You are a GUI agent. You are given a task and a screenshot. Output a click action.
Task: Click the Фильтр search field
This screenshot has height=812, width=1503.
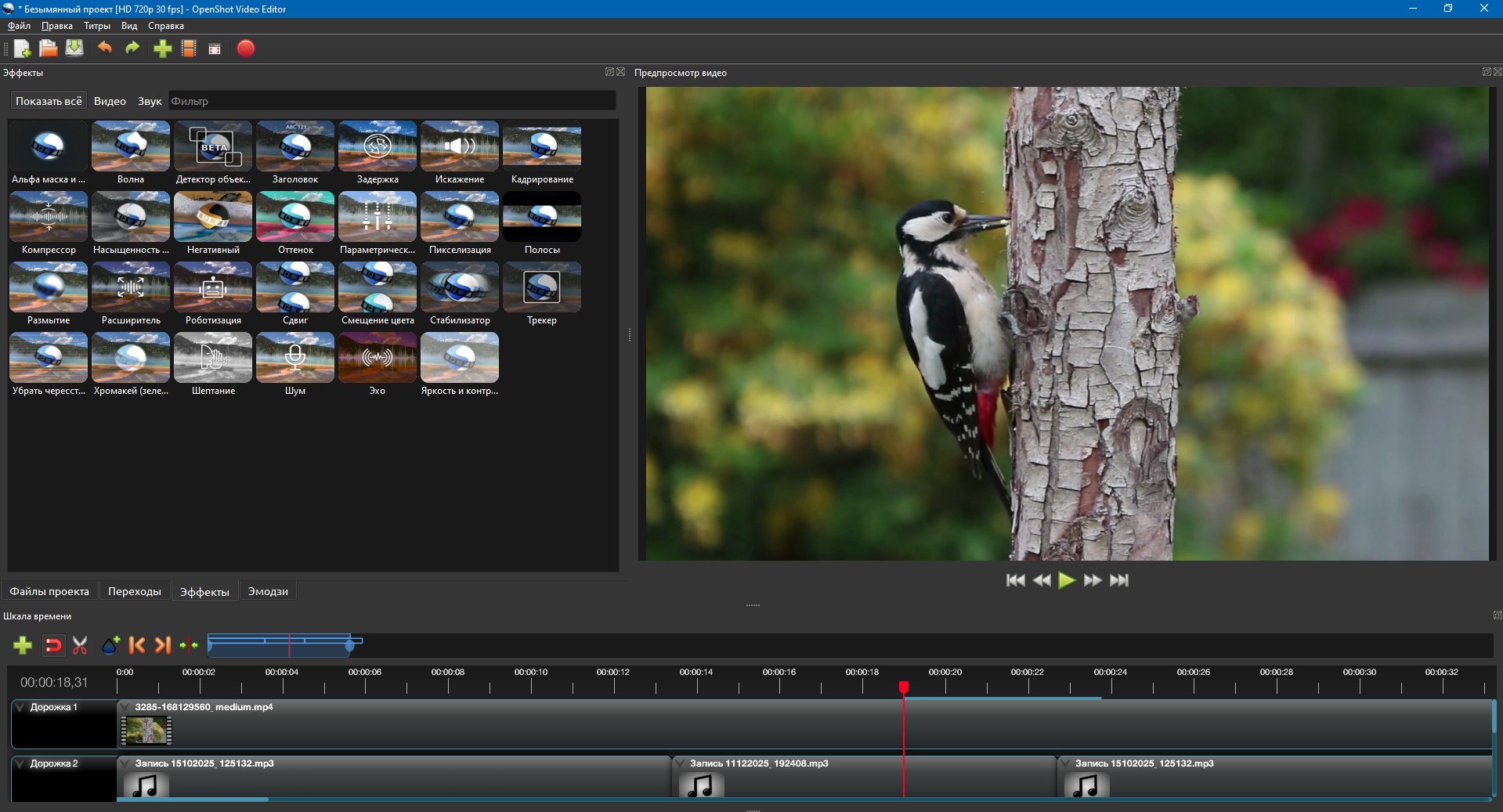[x=392, y=101]
